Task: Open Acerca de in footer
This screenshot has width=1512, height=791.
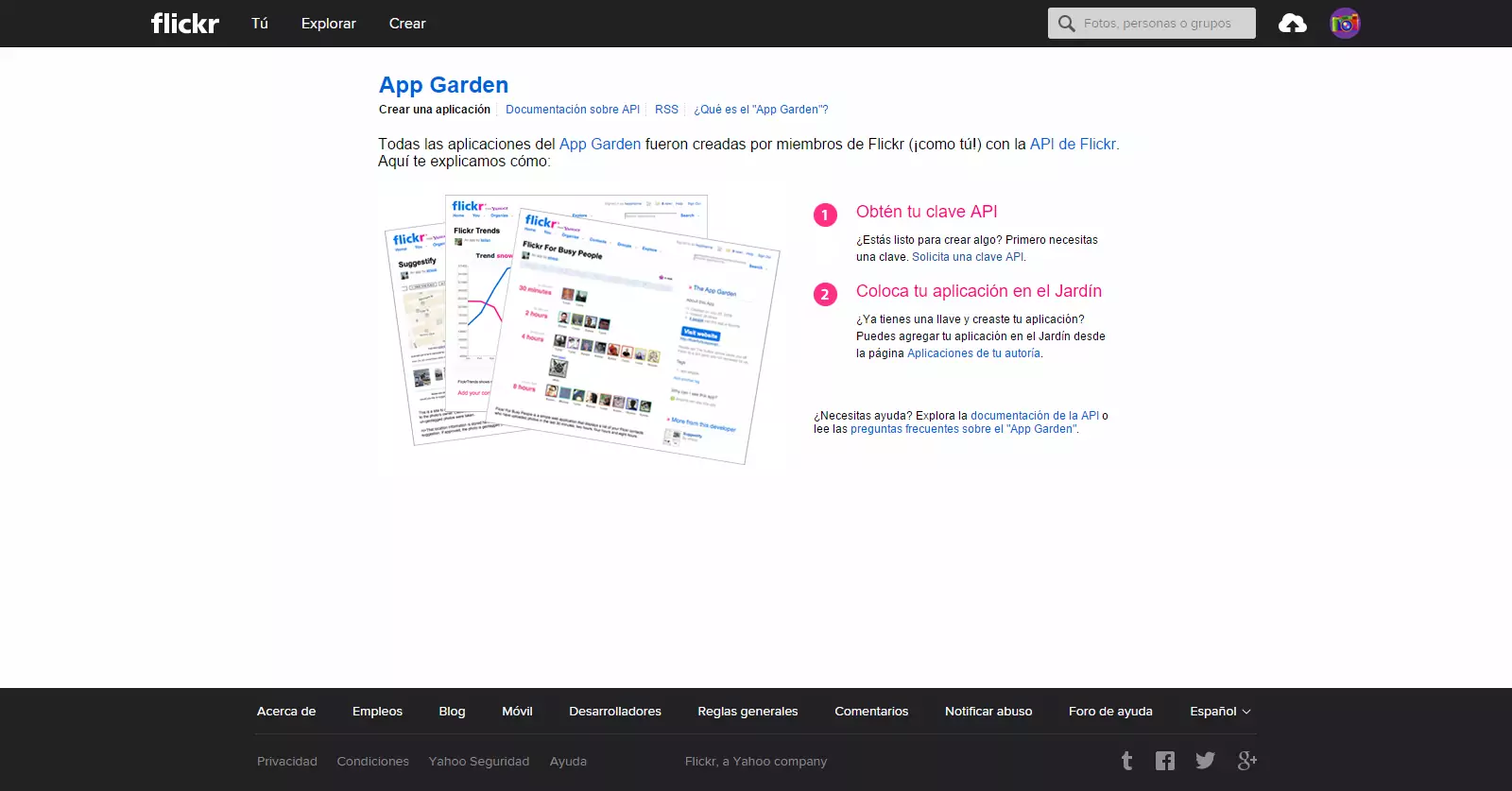Action: pos(286,712)
